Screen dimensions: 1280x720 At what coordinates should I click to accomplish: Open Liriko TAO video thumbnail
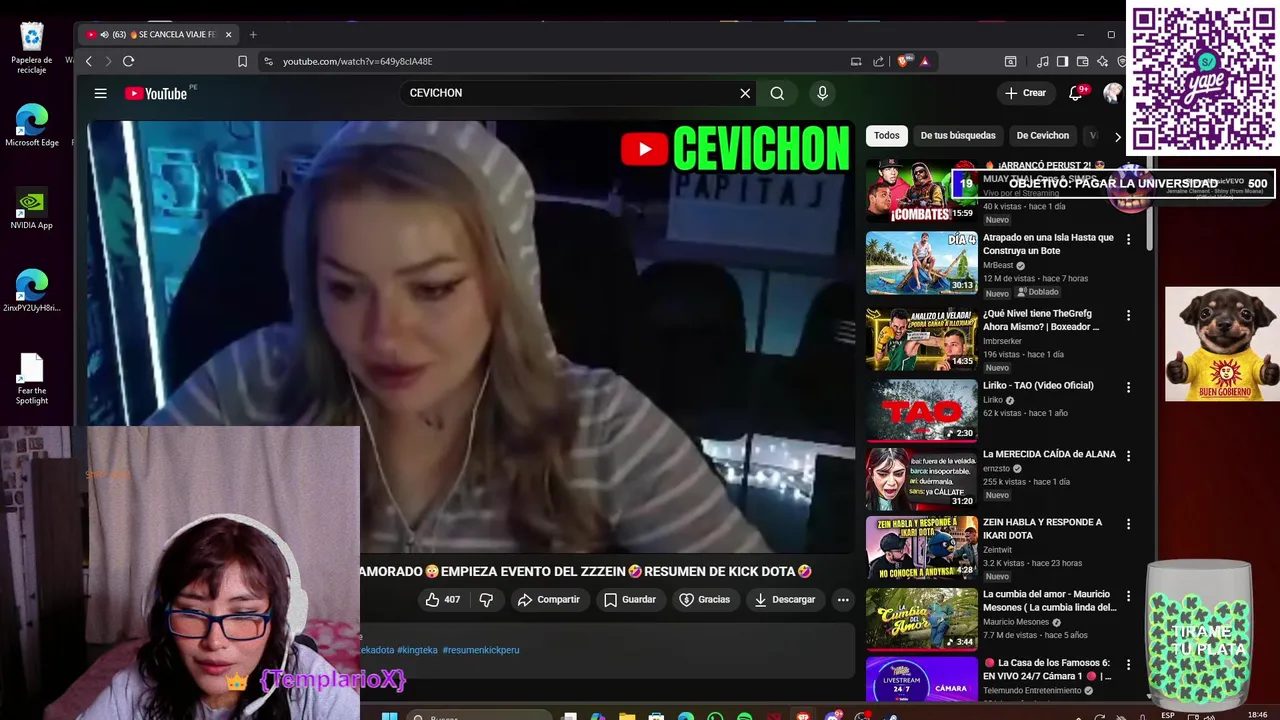[x=921, y=410]
